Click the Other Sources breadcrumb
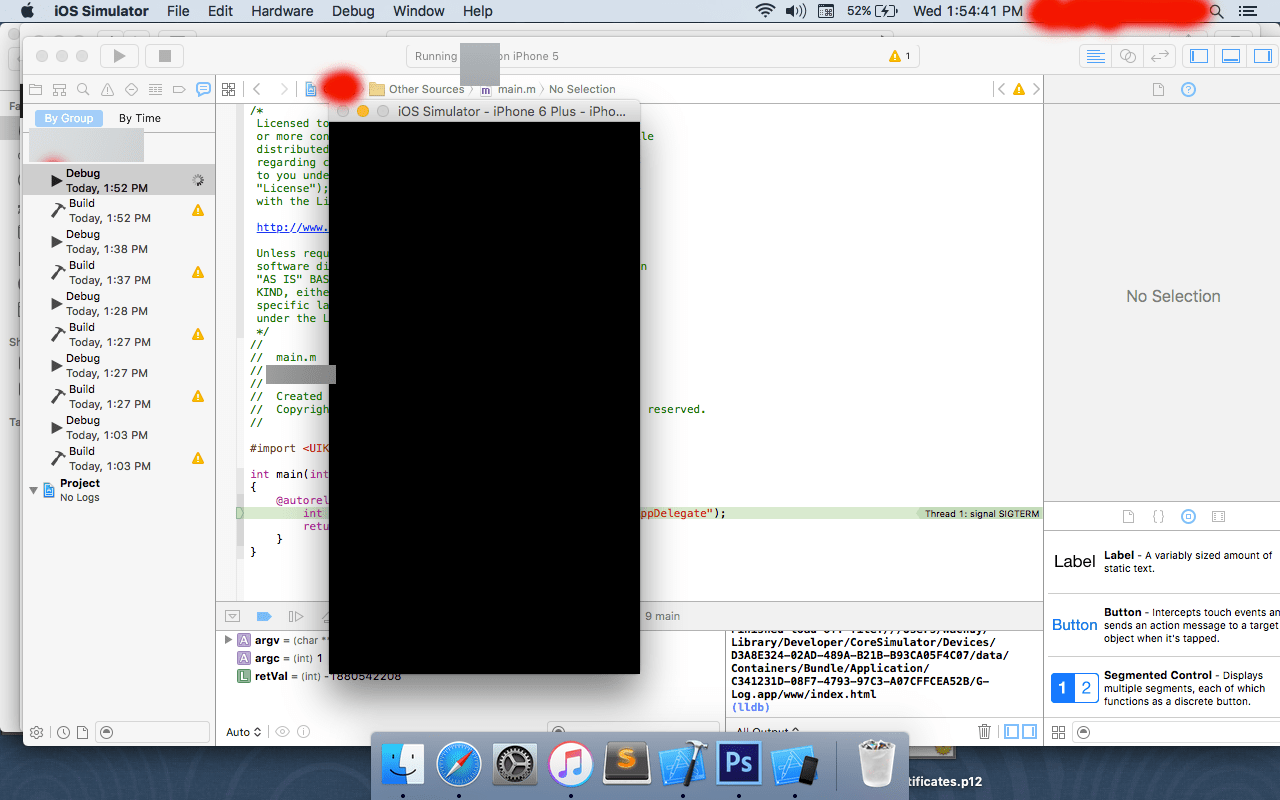The height and width of the screenshot is (800, 1280). pos(417,89)
